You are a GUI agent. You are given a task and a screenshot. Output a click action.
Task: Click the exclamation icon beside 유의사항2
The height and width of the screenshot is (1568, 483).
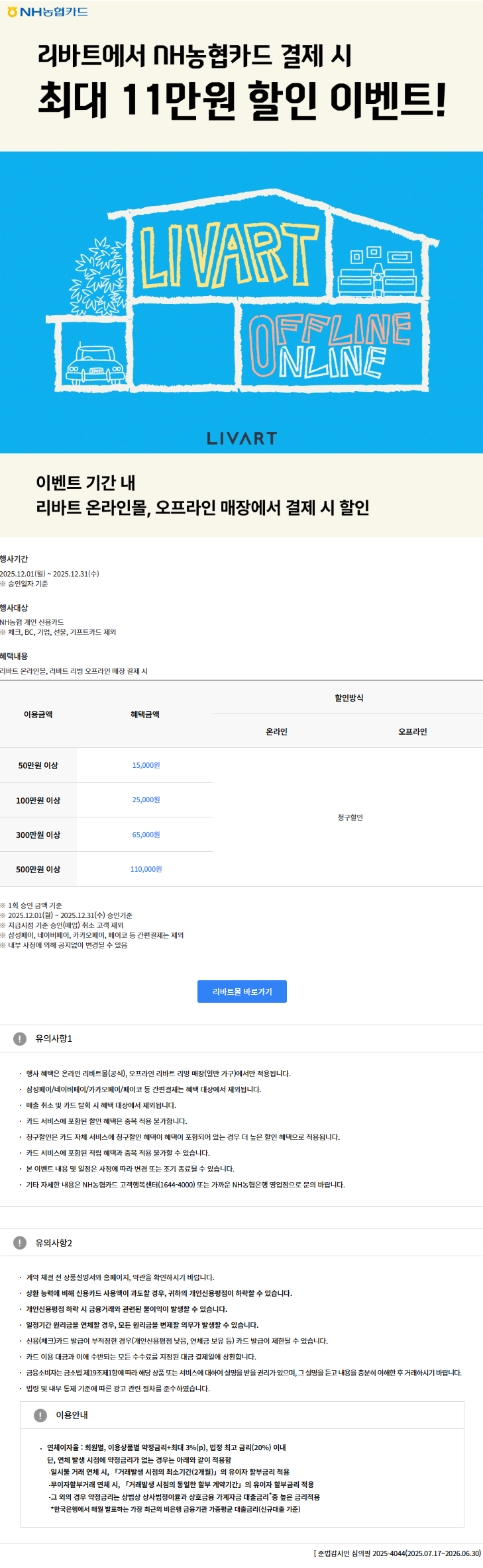point(20,1243)
